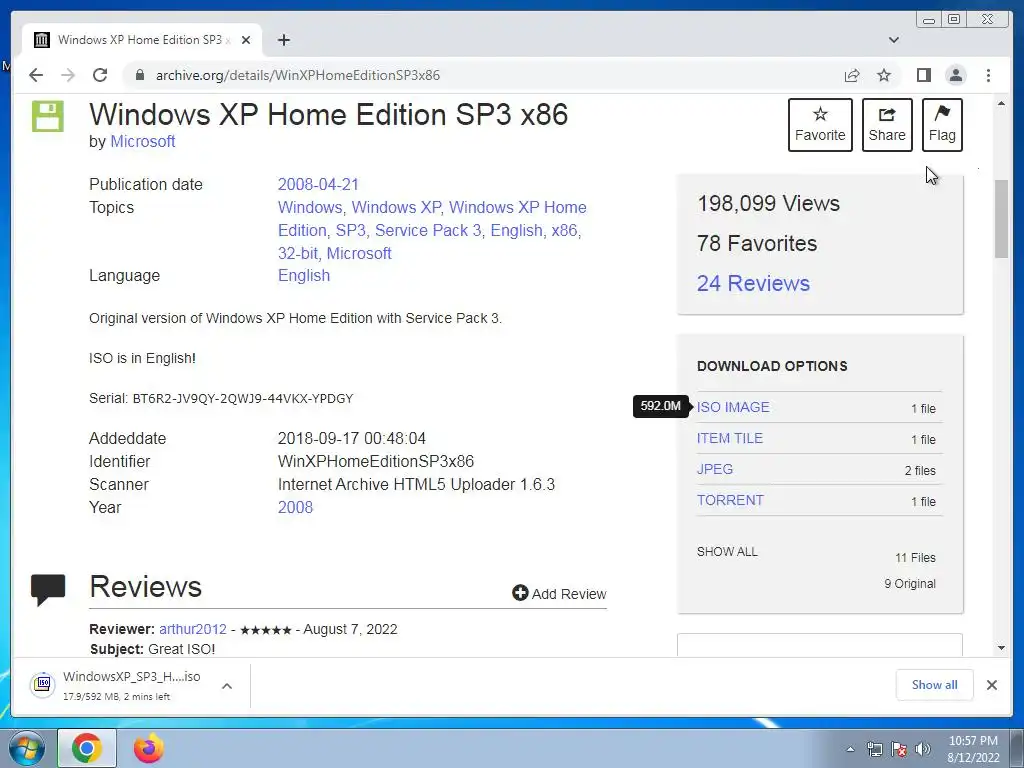Click the Chrome taskbar icon
The image size is (1024, 768).
pyautogui.click(x=87, y=748)
